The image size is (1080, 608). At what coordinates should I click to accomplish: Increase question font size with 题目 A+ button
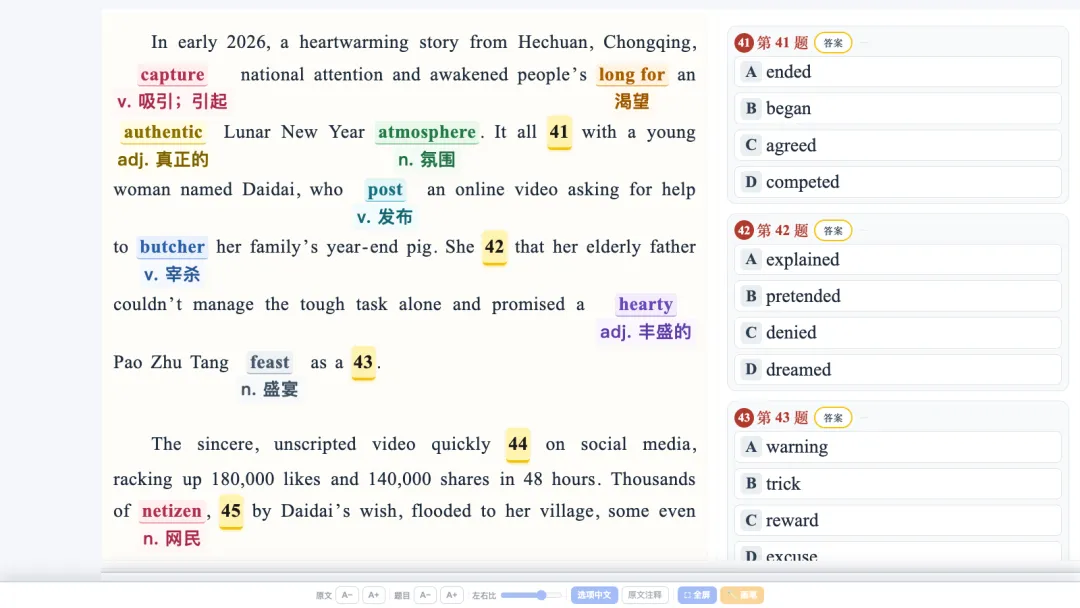coord(451,595)
